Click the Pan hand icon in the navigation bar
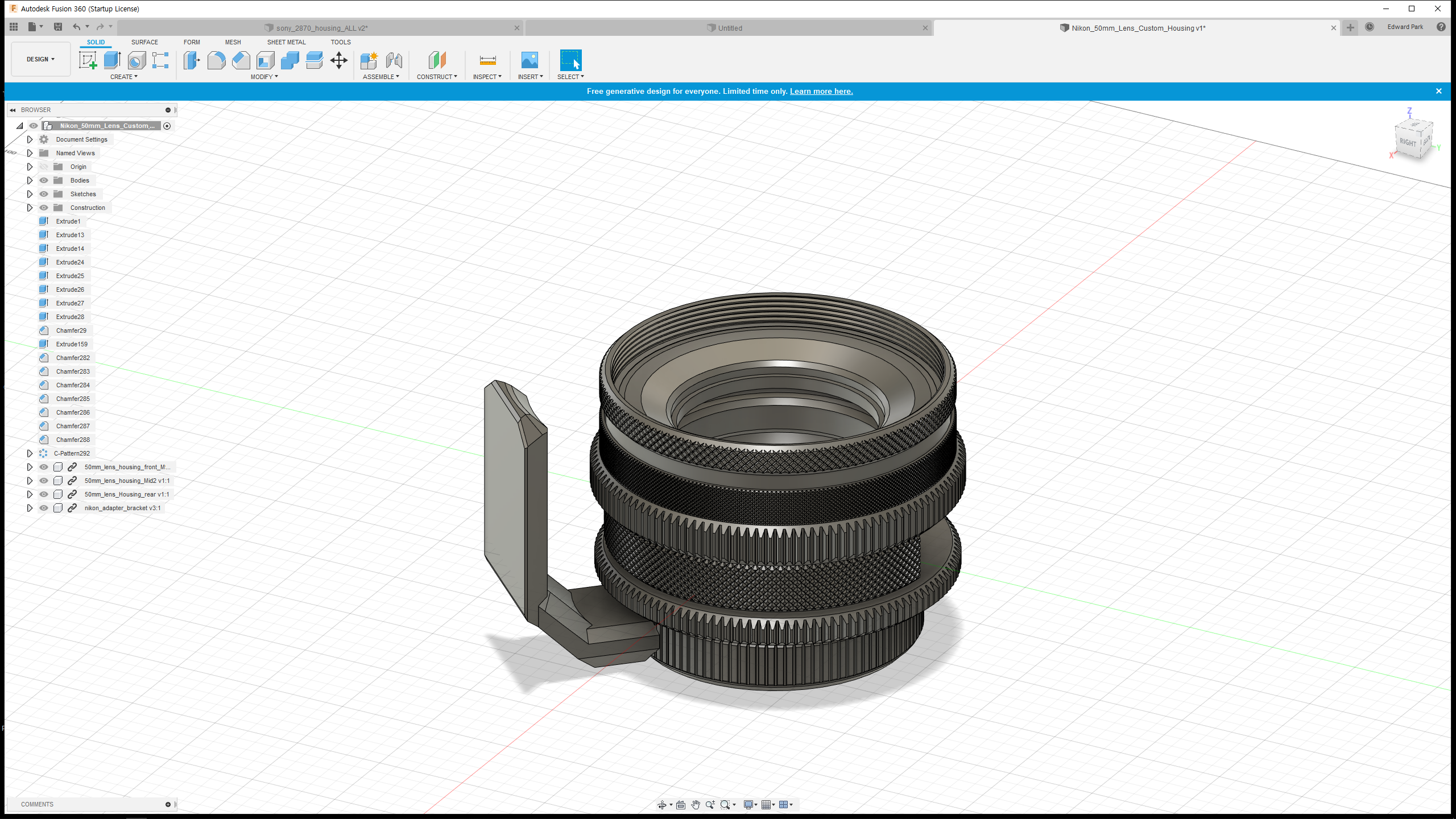This screenshot has height=819, width=1456. (696, 804)
